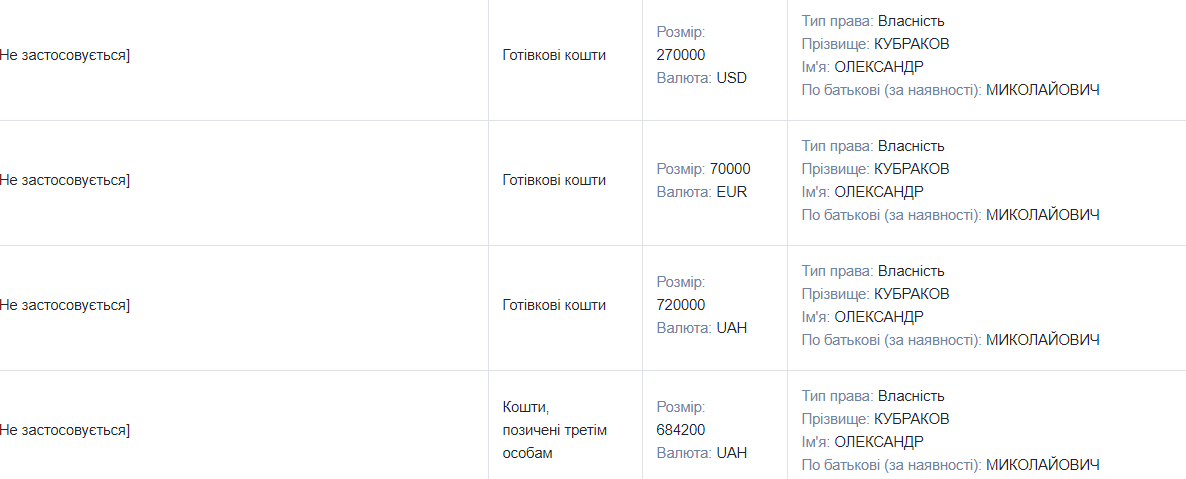Select МИКОЛАЙОВИЧ in the 720000 row
Viewport: 1186px width, 479px height.
pyautogui.click(x=1043, y=340)
